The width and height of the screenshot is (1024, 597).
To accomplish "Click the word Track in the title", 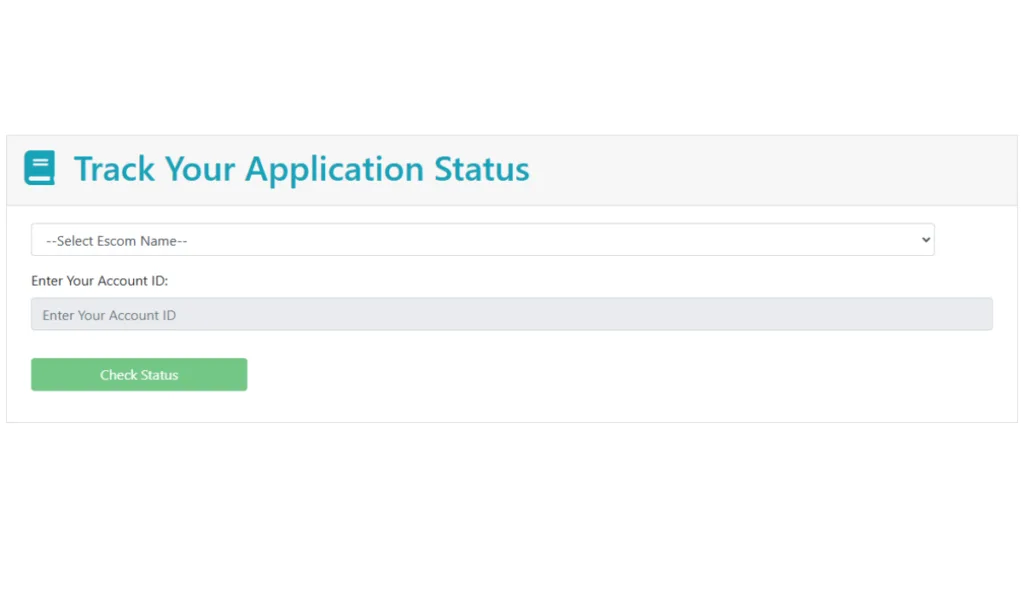I will click(x=114, y=169).
